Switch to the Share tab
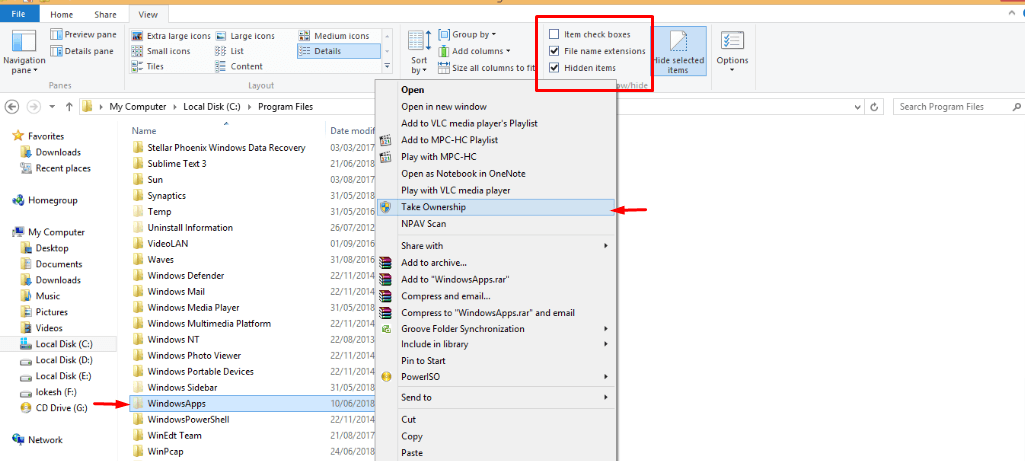 pyautogui.click(x=105, y=14)
